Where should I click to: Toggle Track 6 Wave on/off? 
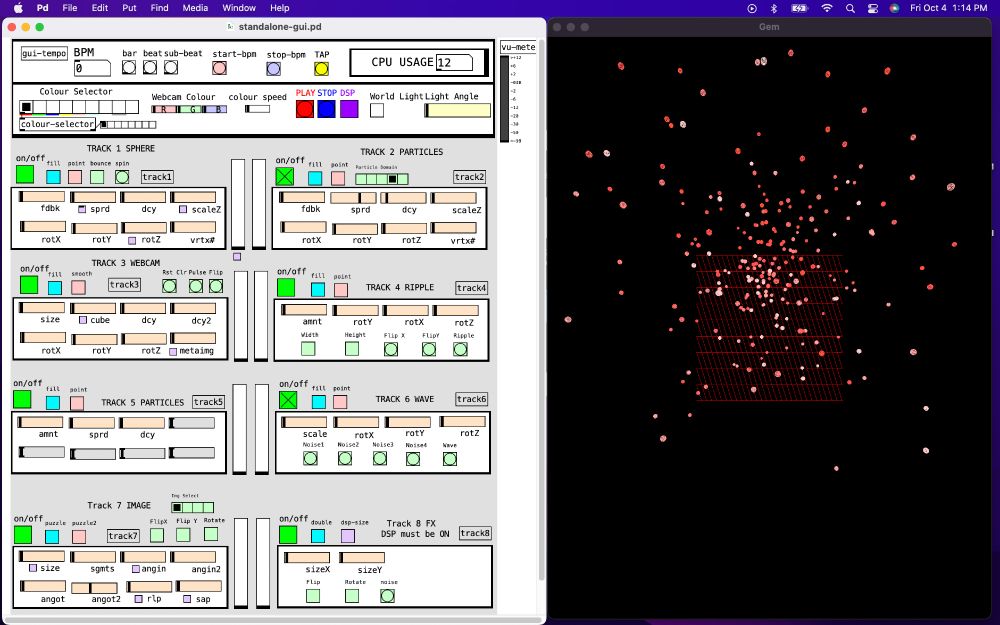click(288, 400)
